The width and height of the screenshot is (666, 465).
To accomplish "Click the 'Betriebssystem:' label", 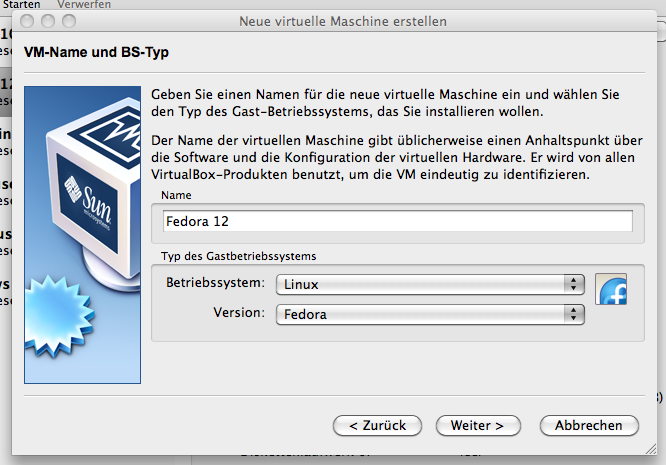I will tap(215, 282).
